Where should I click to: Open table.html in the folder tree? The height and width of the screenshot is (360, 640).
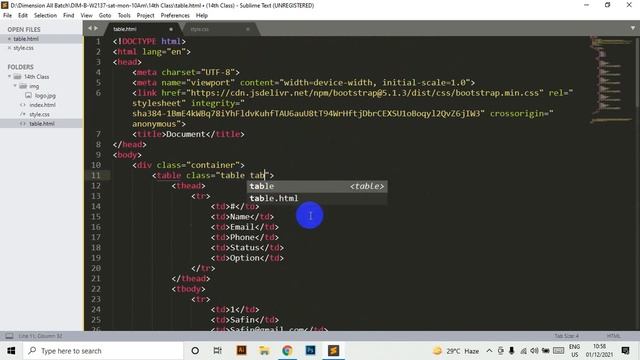point(42,124)
